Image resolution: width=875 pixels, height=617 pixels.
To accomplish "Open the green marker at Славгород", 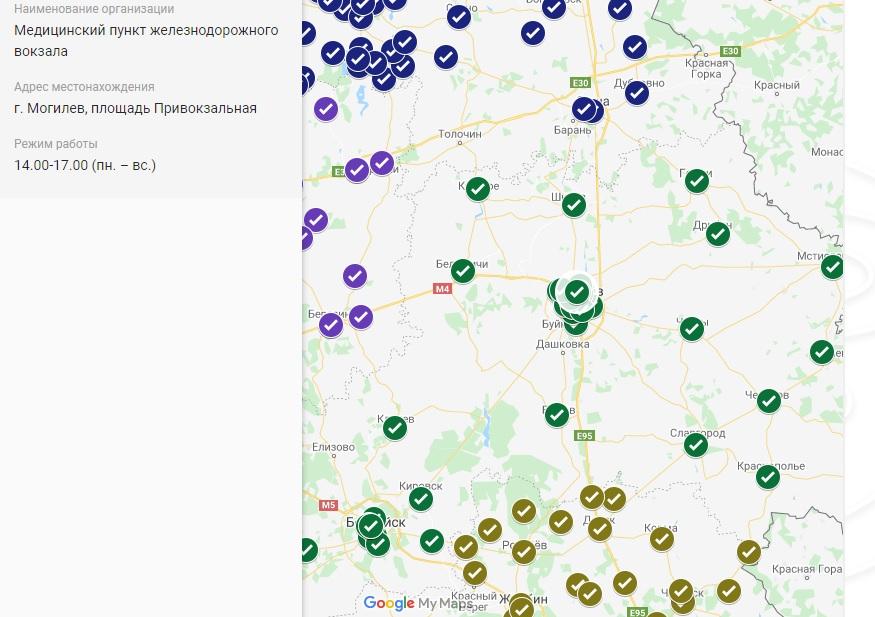I will (695, 445).
